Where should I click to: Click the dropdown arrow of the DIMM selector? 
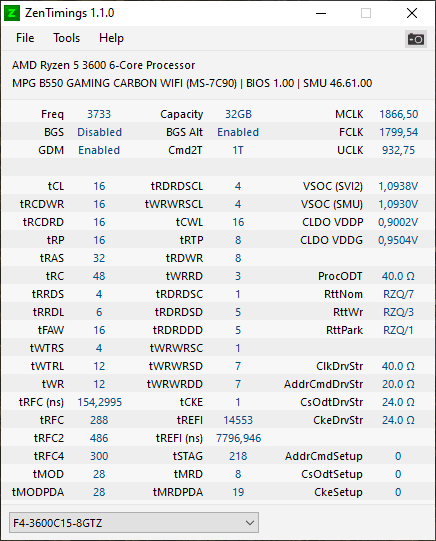(250, 523)
